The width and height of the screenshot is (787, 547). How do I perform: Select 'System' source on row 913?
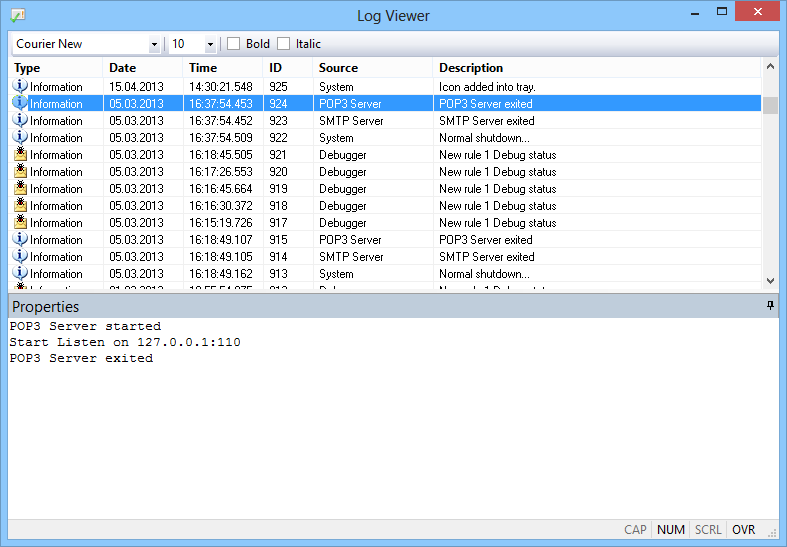pyautogui.click(x=336, y=274)
